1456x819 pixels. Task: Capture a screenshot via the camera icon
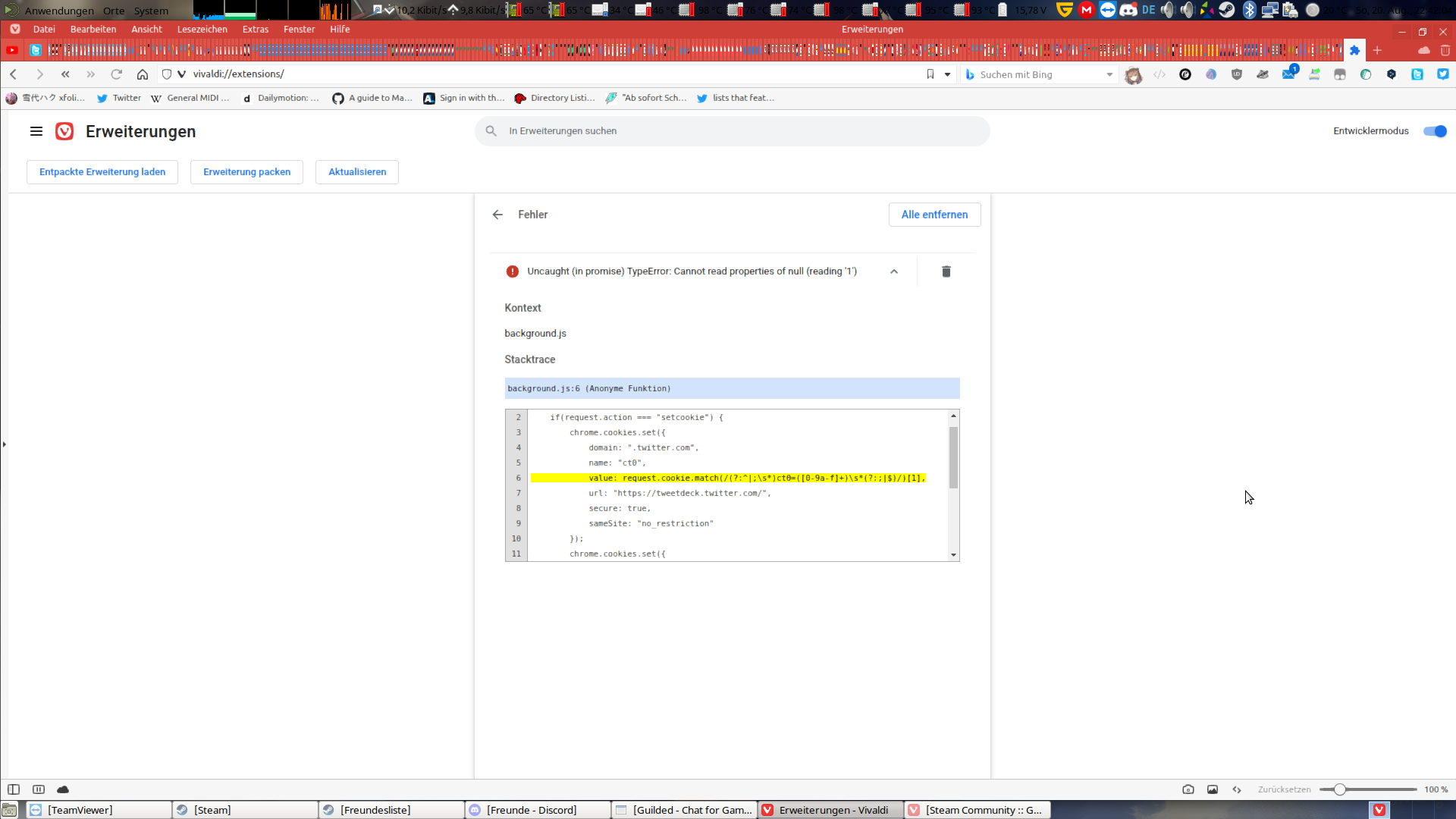pos(1188,789)
